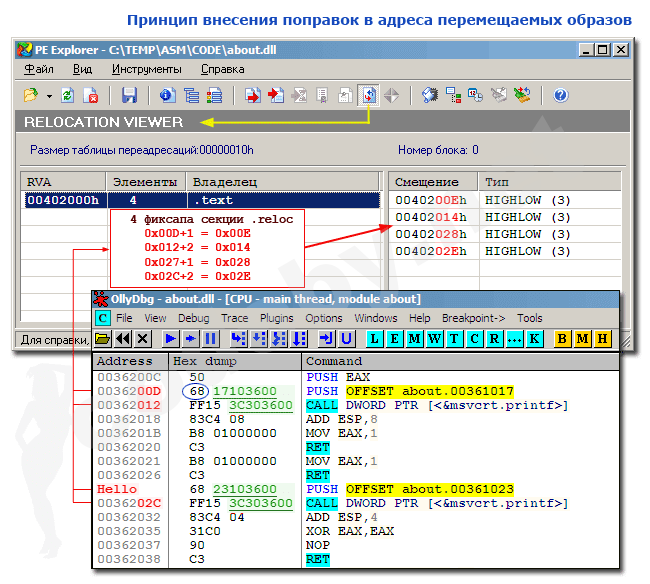
Task: Show Memory map with M button
Action: point(414,339)
